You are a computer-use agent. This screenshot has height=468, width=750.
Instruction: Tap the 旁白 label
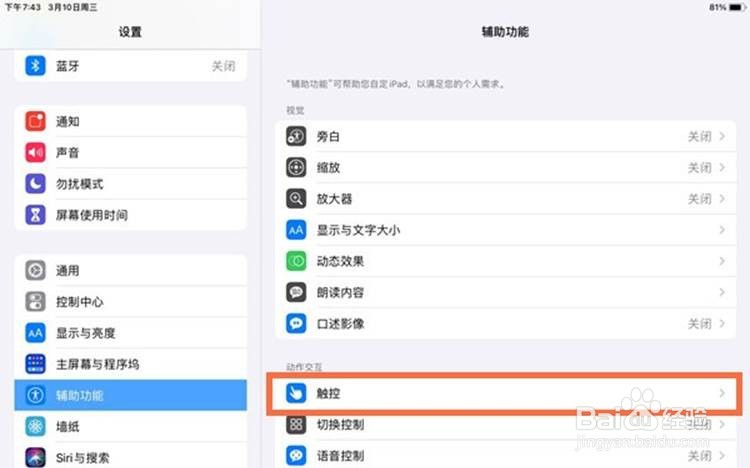point(328,137)
